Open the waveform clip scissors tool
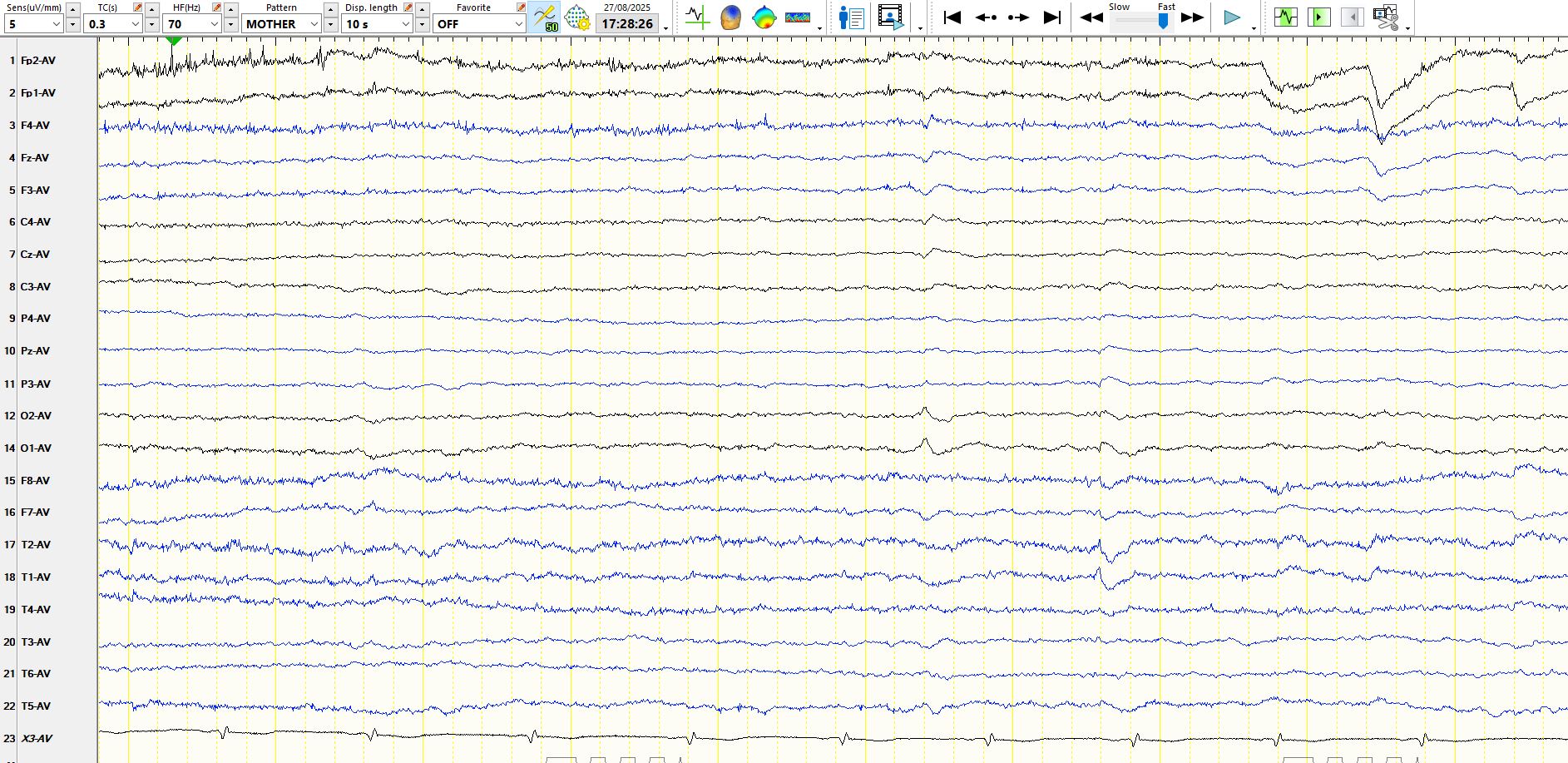Image resolution: width=1568 pixels, height=763 pixels. point(1387,17)
